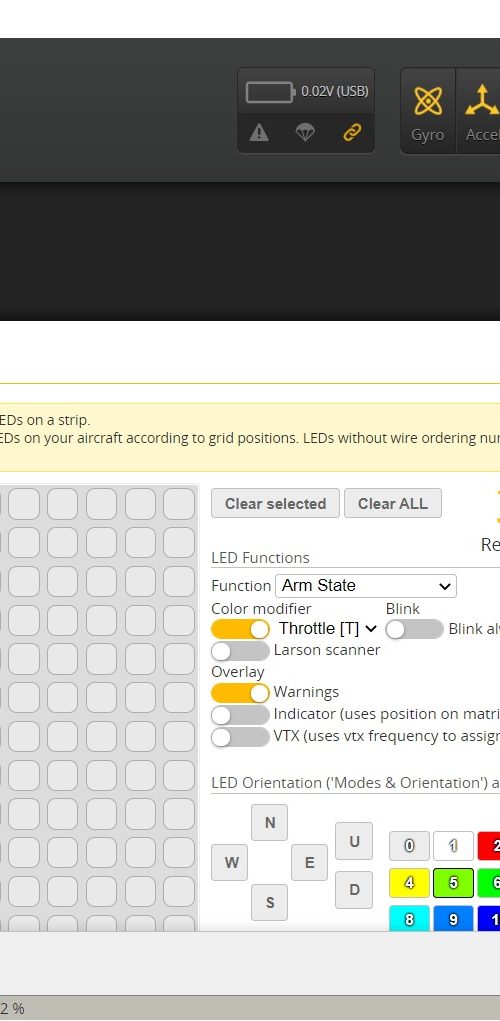
Task: Enable the Larson scanner toggle
Action: [240, 651]
